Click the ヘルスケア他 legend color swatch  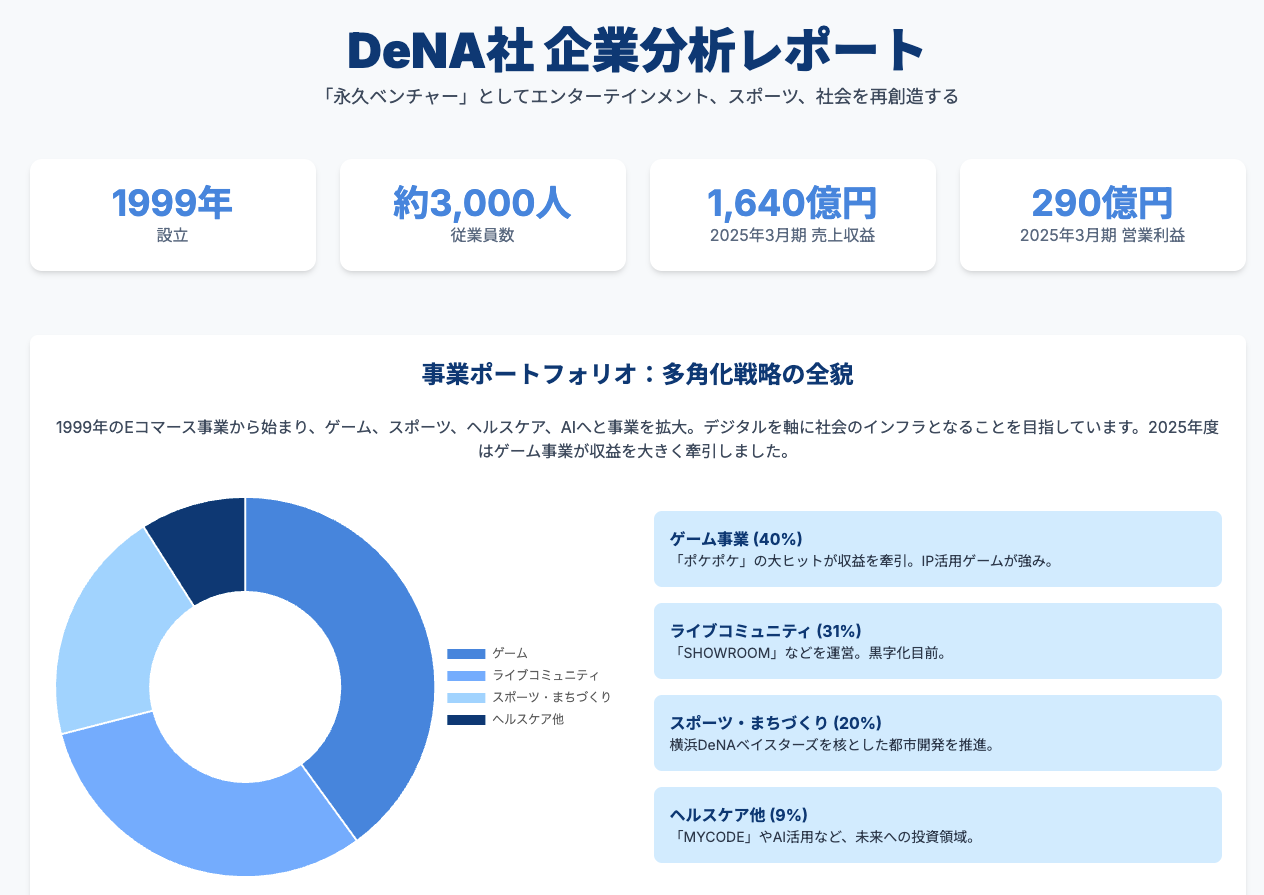(x=466, y=719)
